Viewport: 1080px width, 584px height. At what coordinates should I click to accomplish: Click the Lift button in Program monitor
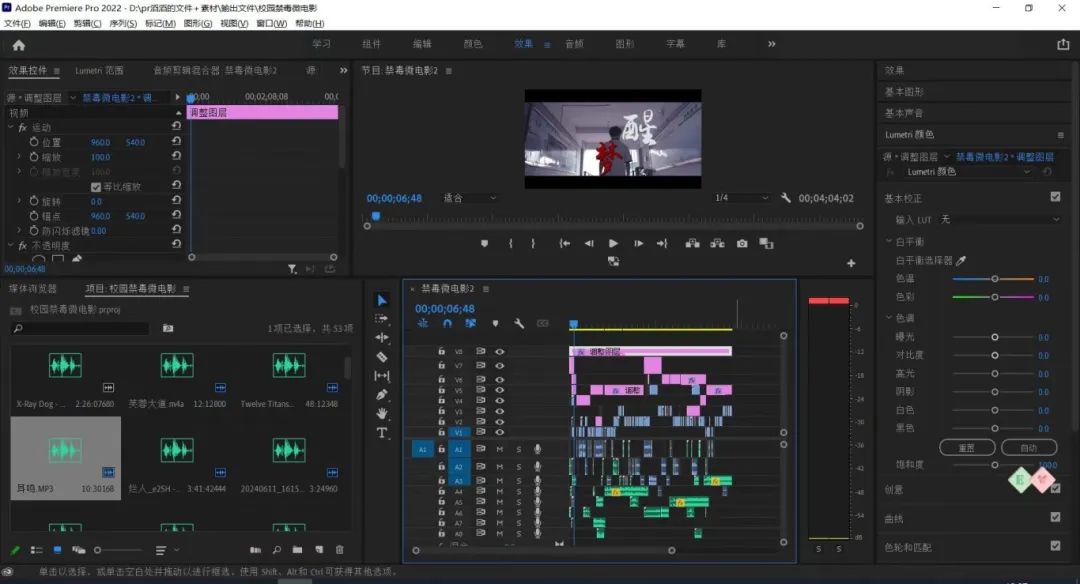(692, 243)
